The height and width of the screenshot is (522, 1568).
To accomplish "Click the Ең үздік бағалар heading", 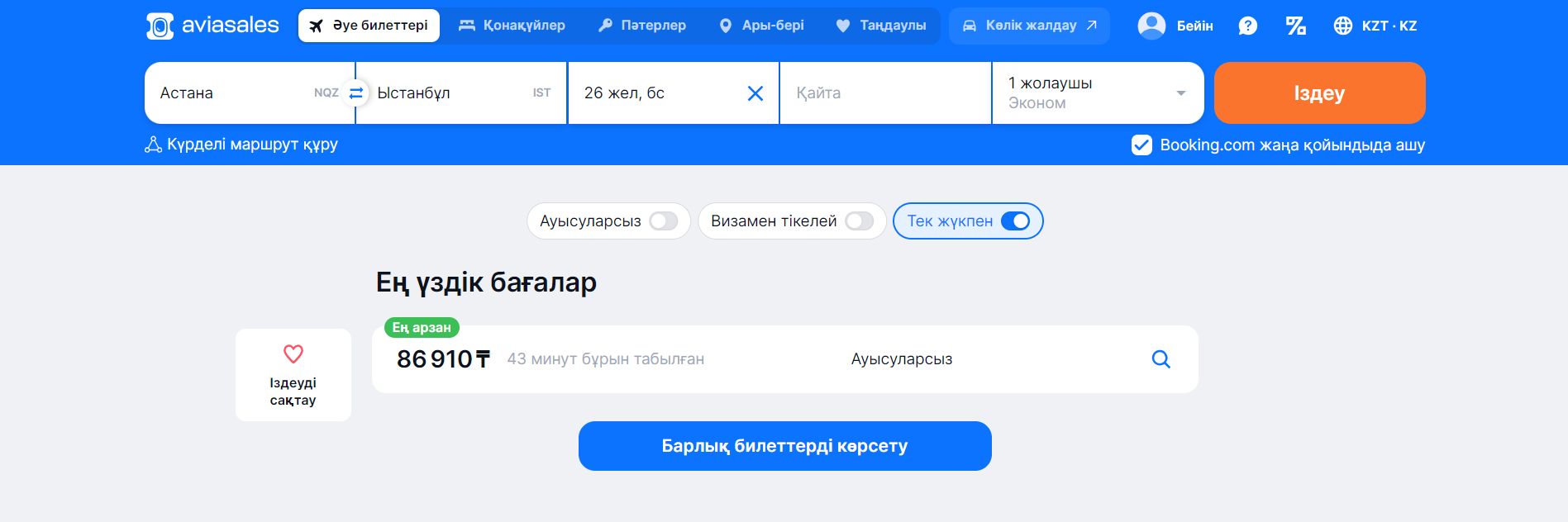I will pyautogui.click(x=486, y=282).
